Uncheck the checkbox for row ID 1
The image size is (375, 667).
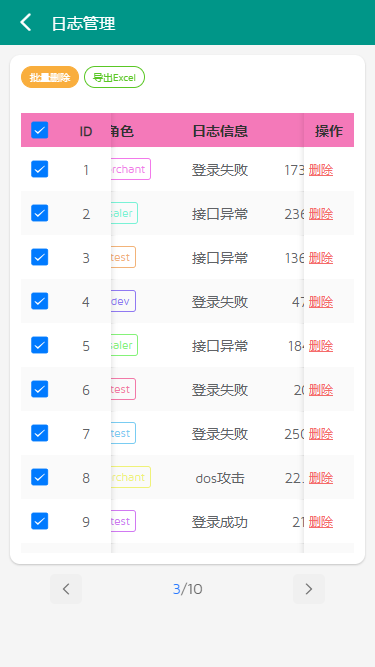click(40, 169)
